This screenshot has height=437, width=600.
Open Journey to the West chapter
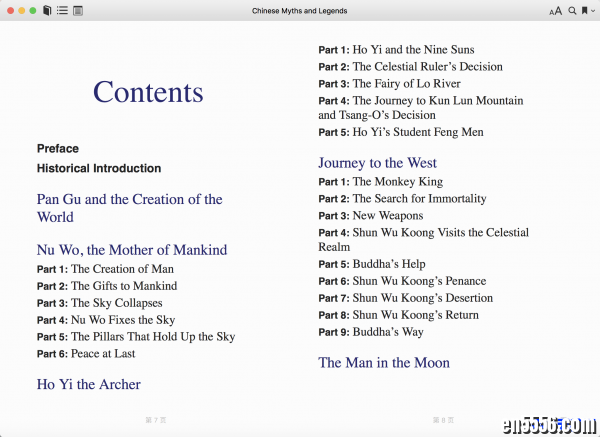[377, 162]
